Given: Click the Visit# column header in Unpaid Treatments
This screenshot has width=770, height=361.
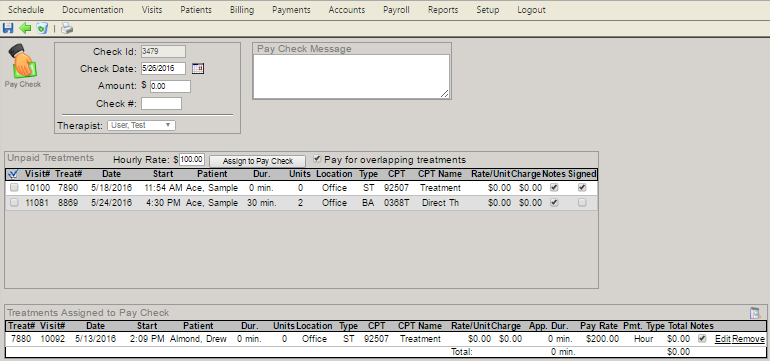Looking at the screenshot, I should point(38,174).
